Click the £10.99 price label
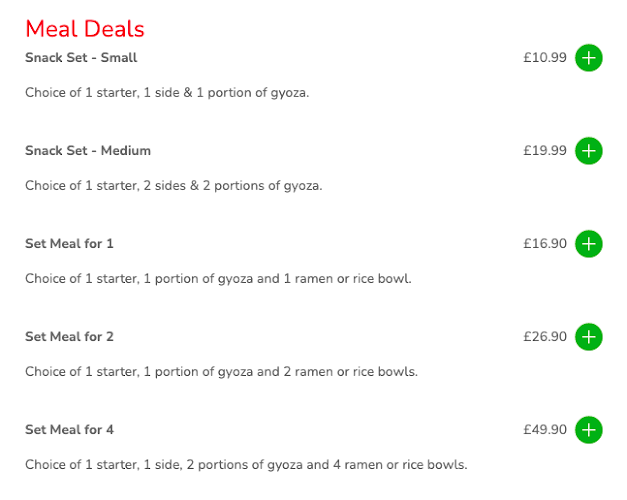Image resolution: width=627 pixels, height=500 pixels. (545, 58)
